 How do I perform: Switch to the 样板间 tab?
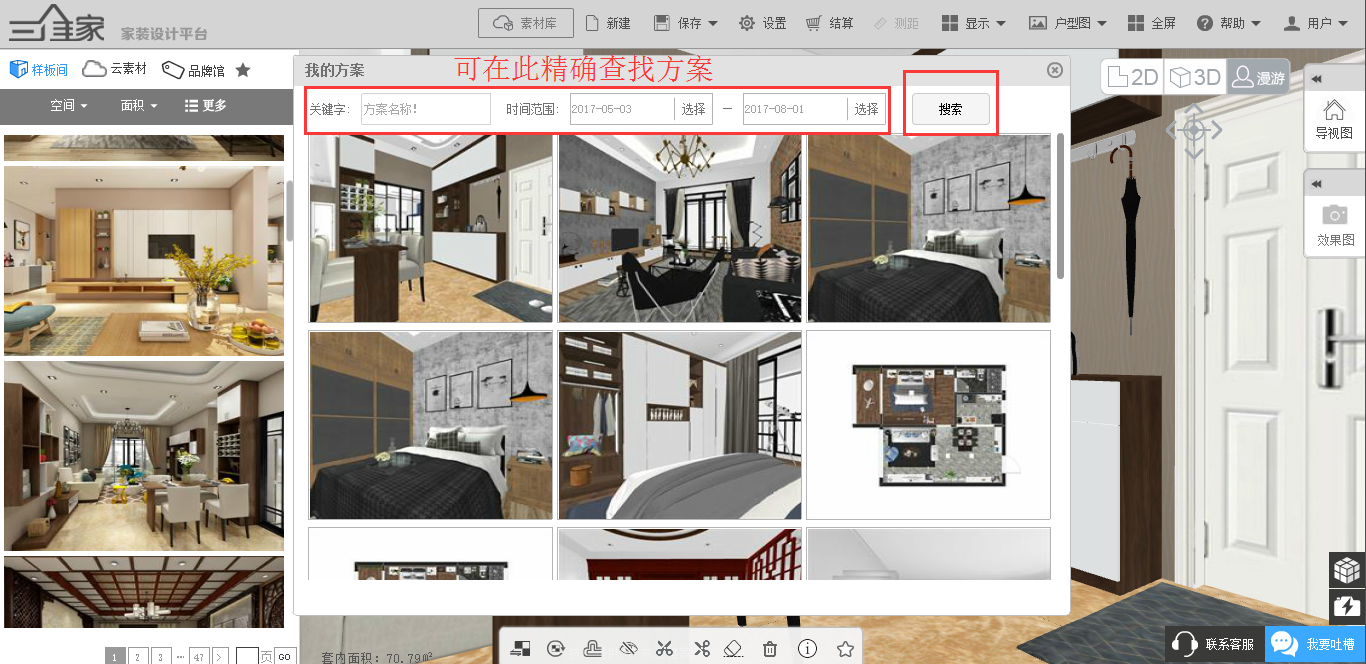(x=38, y=69)
